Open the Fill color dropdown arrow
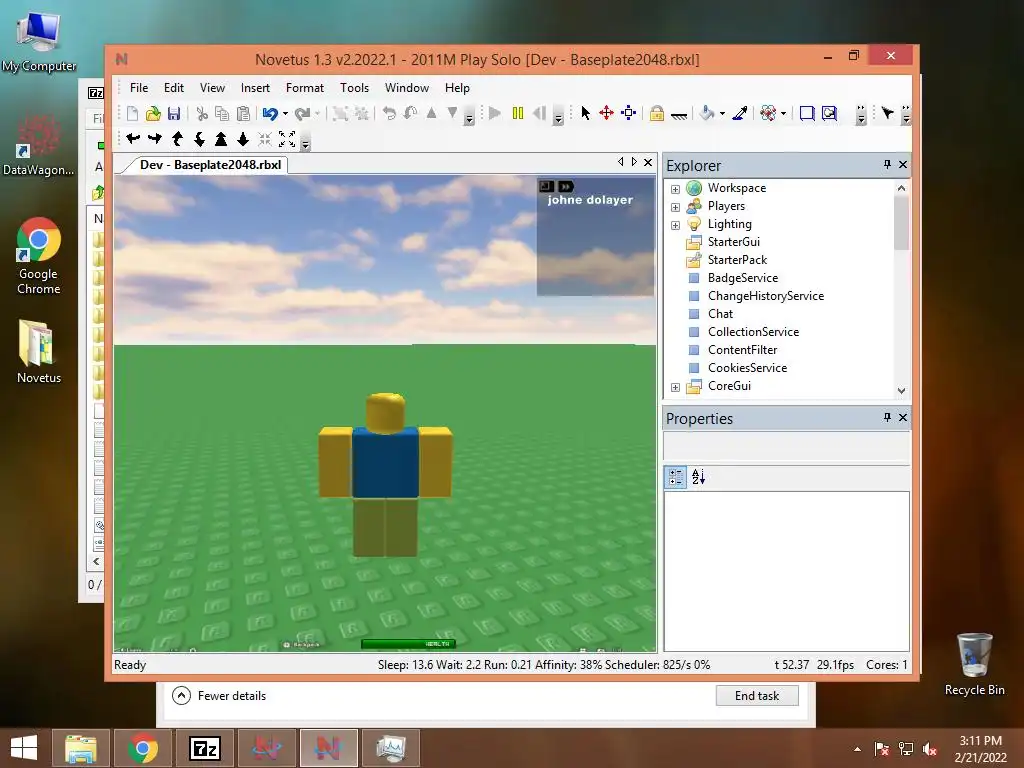The height and width of the screenshot is (768, 1024). (x=722, y=114)
